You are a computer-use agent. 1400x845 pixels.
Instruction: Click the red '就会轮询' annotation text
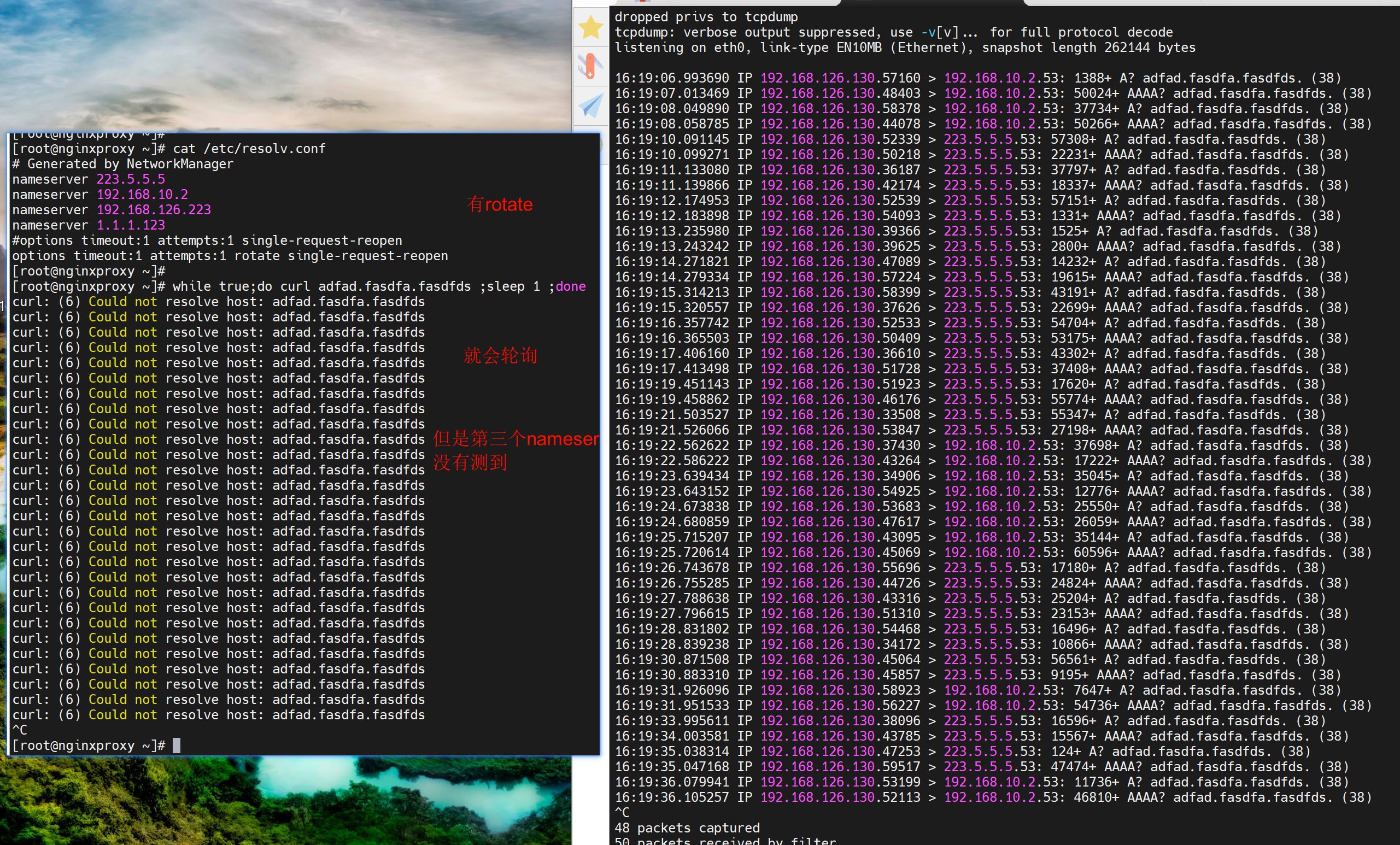coord(500,356)
